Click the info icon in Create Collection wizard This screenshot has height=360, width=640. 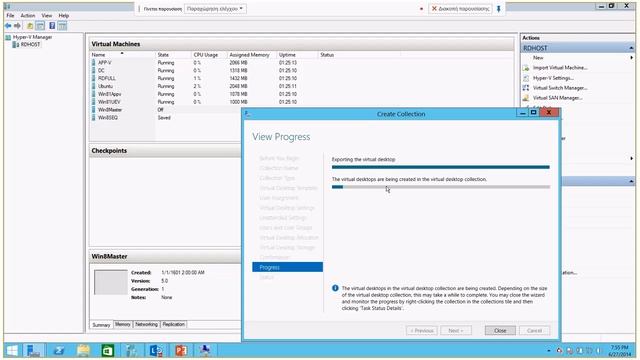pyautogui.click(x=335, y=288)
